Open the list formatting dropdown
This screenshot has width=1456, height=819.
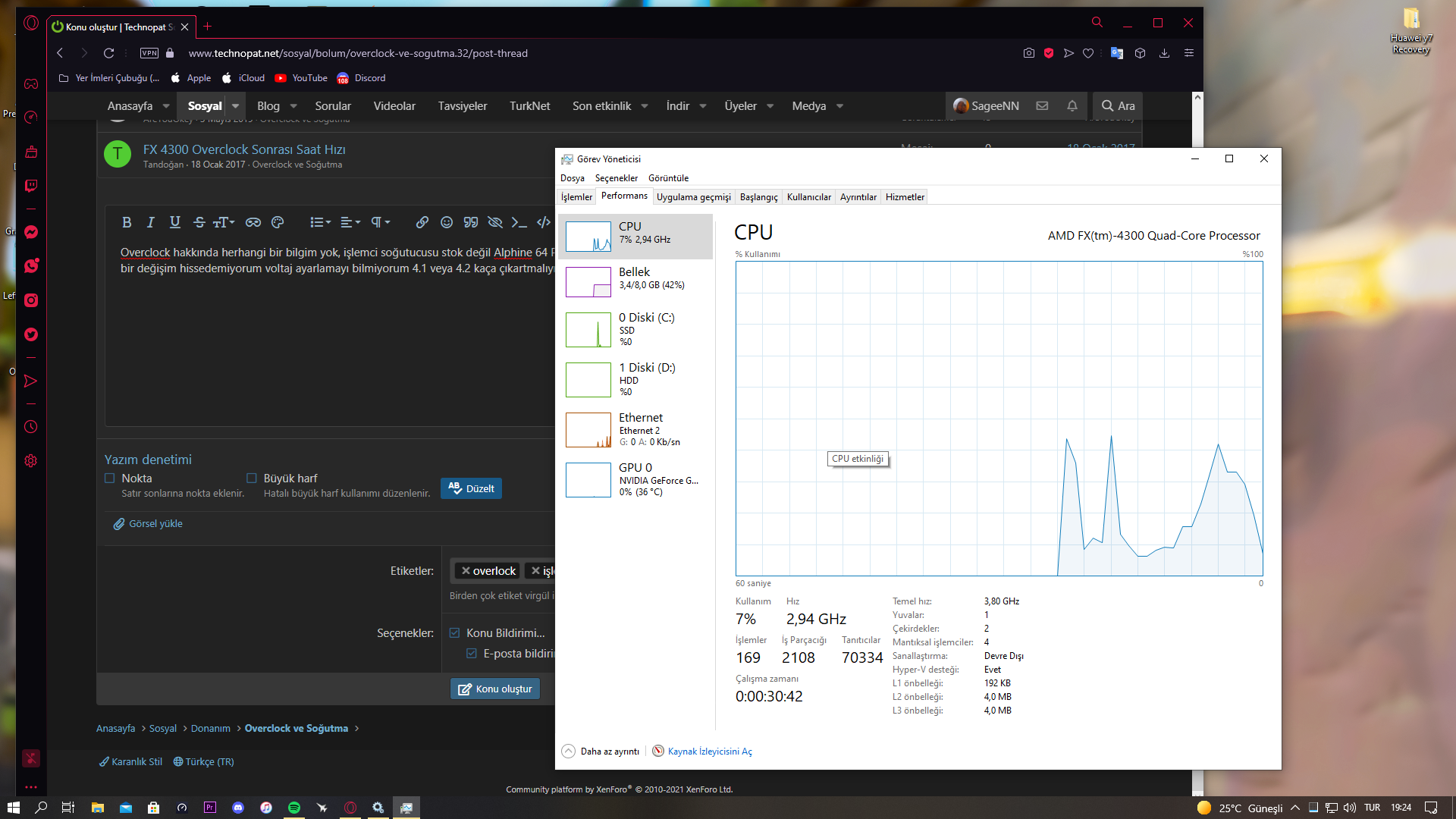click(320, 222)
